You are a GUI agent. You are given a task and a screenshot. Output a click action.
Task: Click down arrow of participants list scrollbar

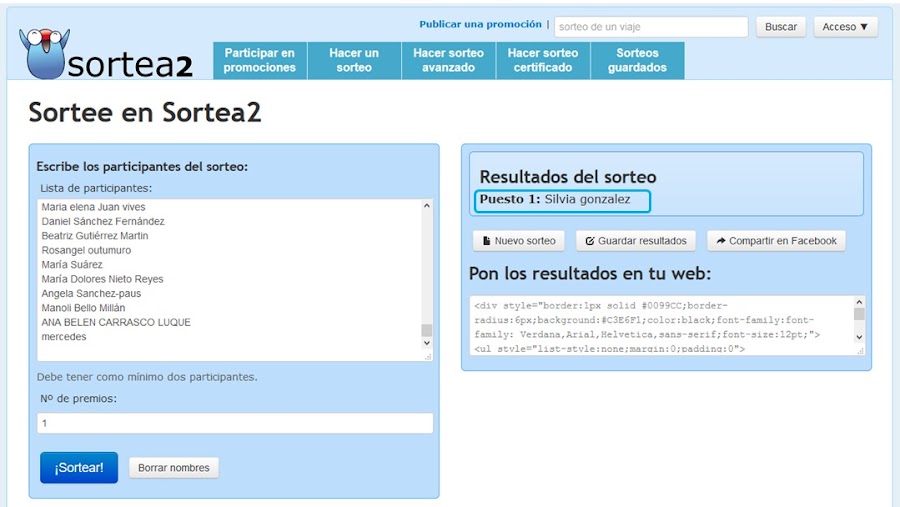pyautogui.click(x=426, y=343)
